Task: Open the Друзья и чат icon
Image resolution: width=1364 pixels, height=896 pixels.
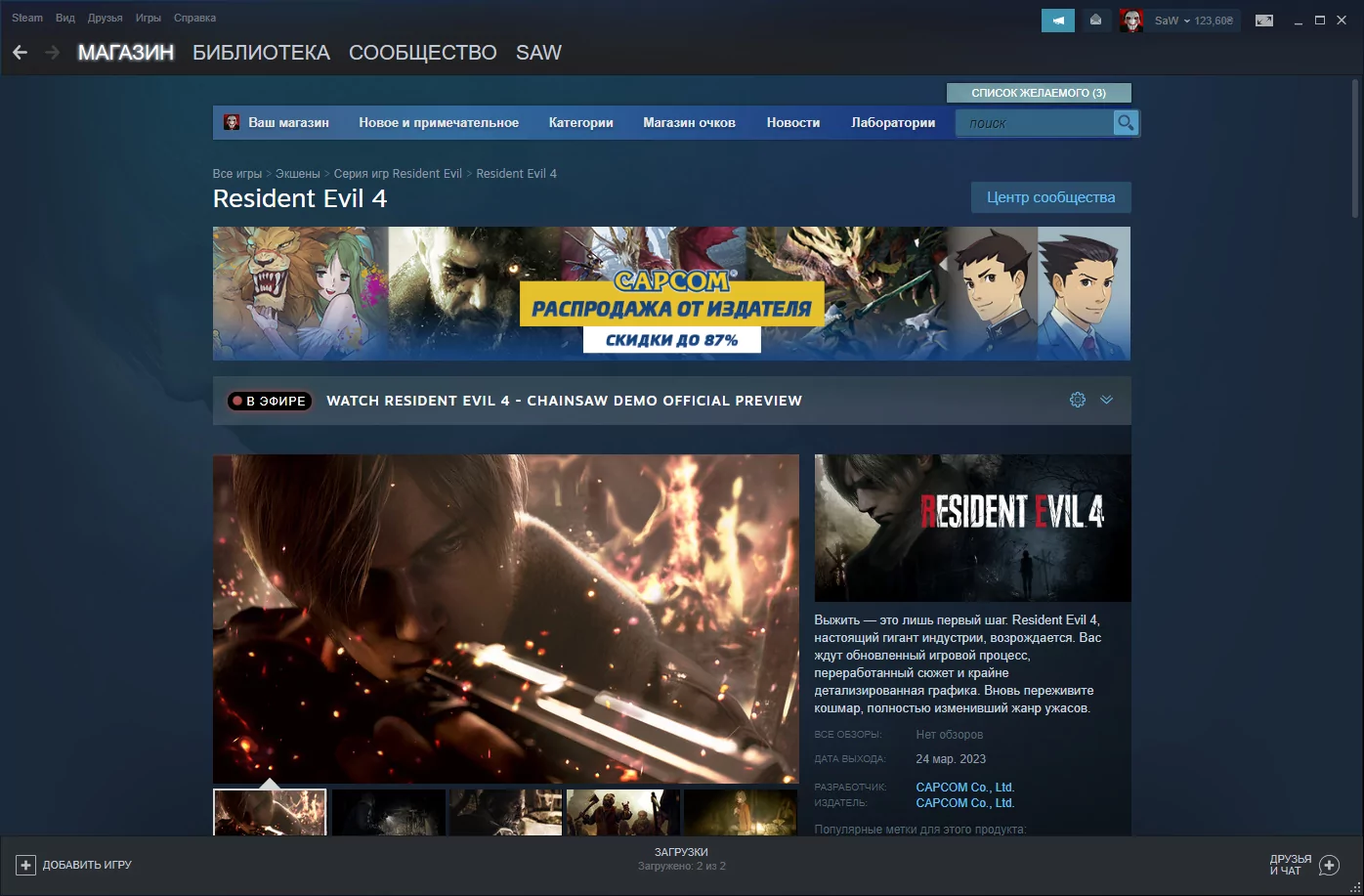Action: tap(1329, 865)
